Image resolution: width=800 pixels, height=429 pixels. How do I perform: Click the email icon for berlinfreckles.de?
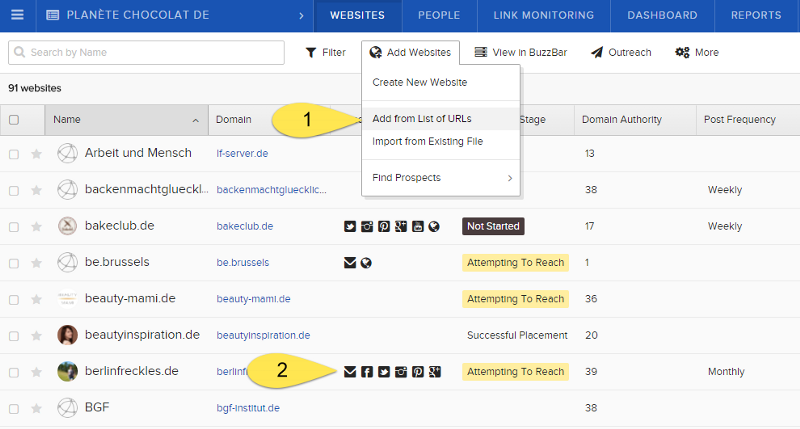coord(349,372)
